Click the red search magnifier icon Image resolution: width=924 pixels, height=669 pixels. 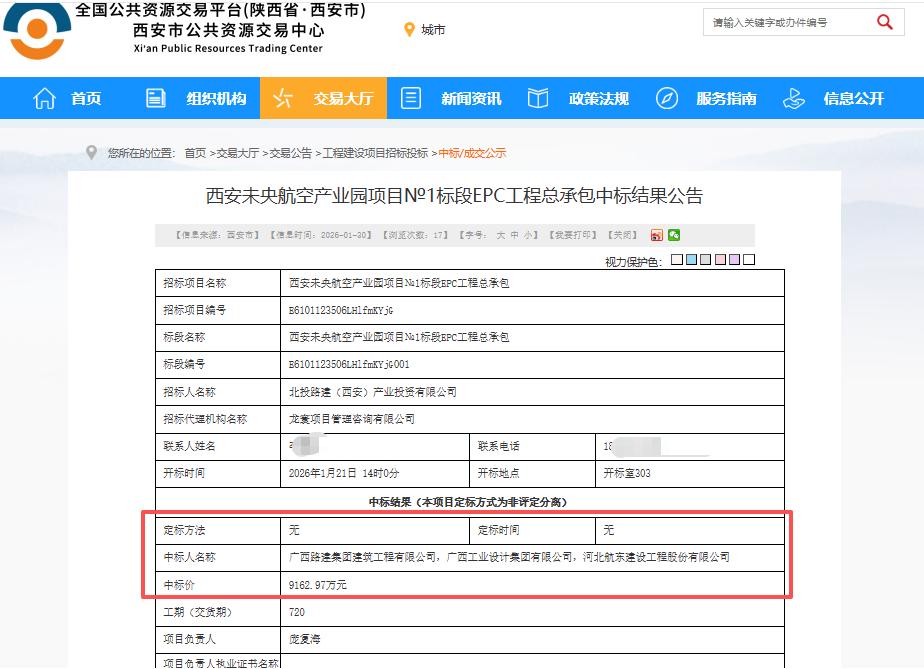(884, 21)
